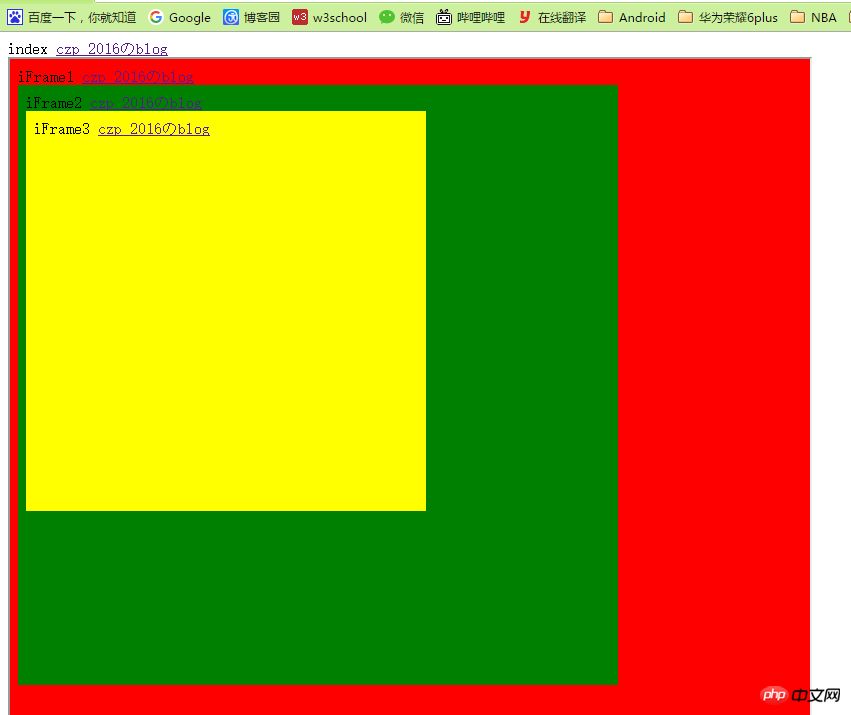
Task: Click the Baidu paw bookmark icon
Action: (15, 17)
